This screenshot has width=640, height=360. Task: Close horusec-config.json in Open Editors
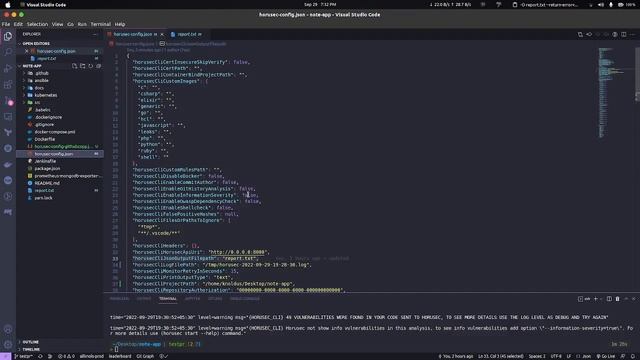pos(27,51)
